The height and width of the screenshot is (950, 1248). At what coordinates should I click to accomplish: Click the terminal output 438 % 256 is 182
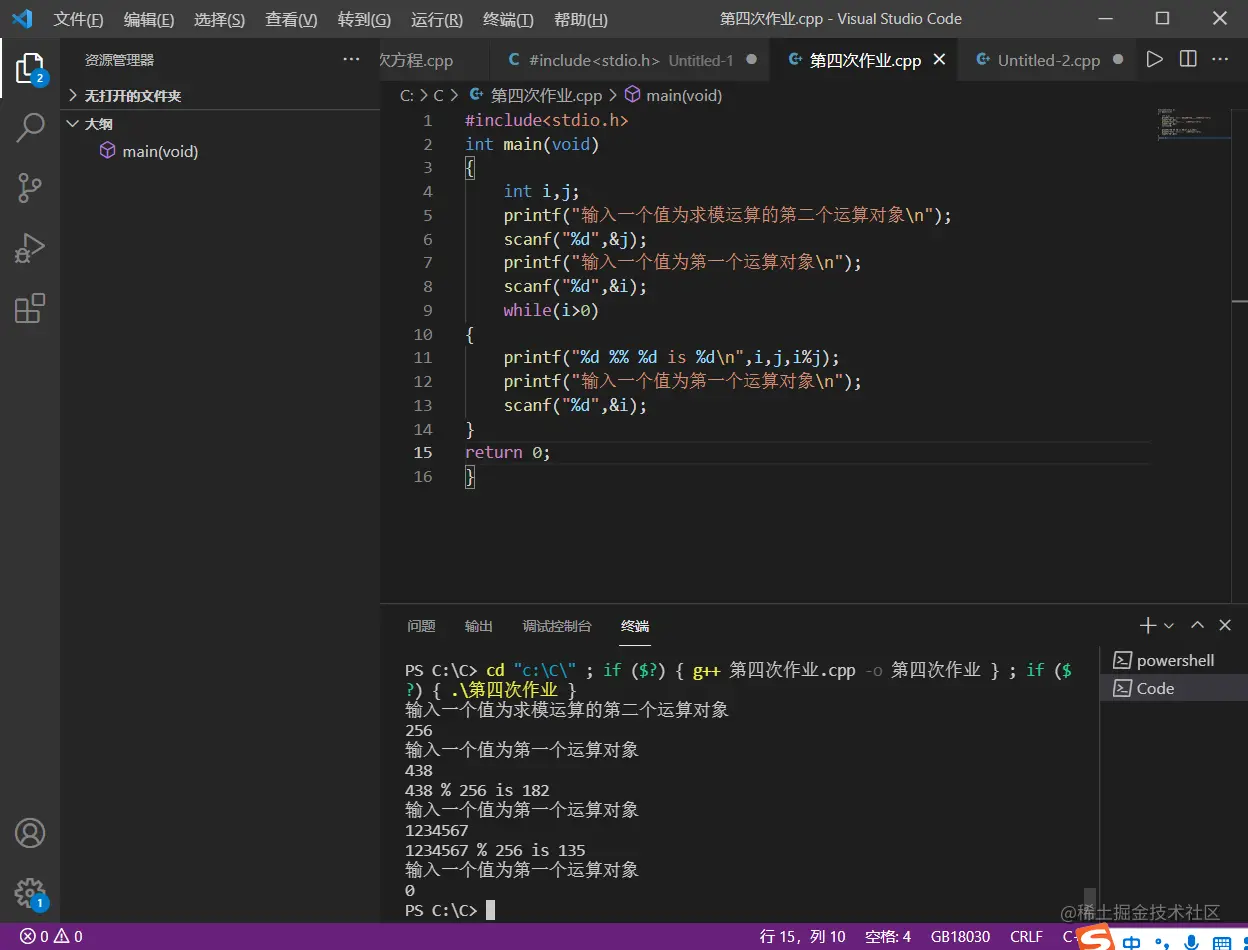(x=477, y=790)
